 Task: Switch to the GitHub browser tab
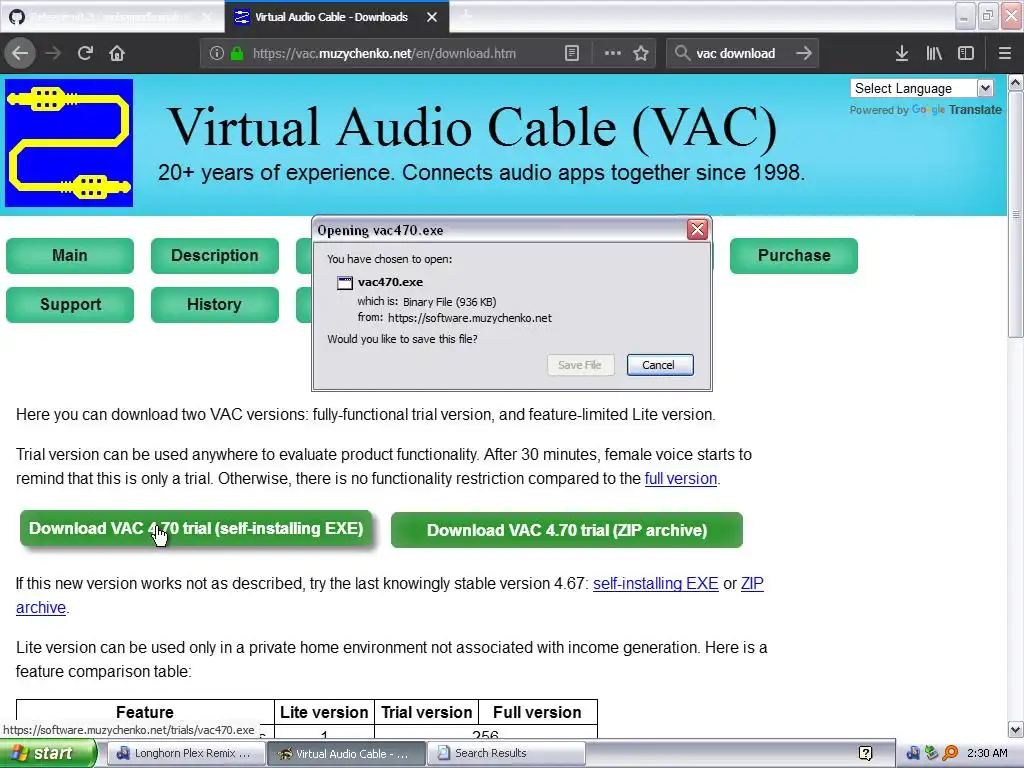click(111, 17)
